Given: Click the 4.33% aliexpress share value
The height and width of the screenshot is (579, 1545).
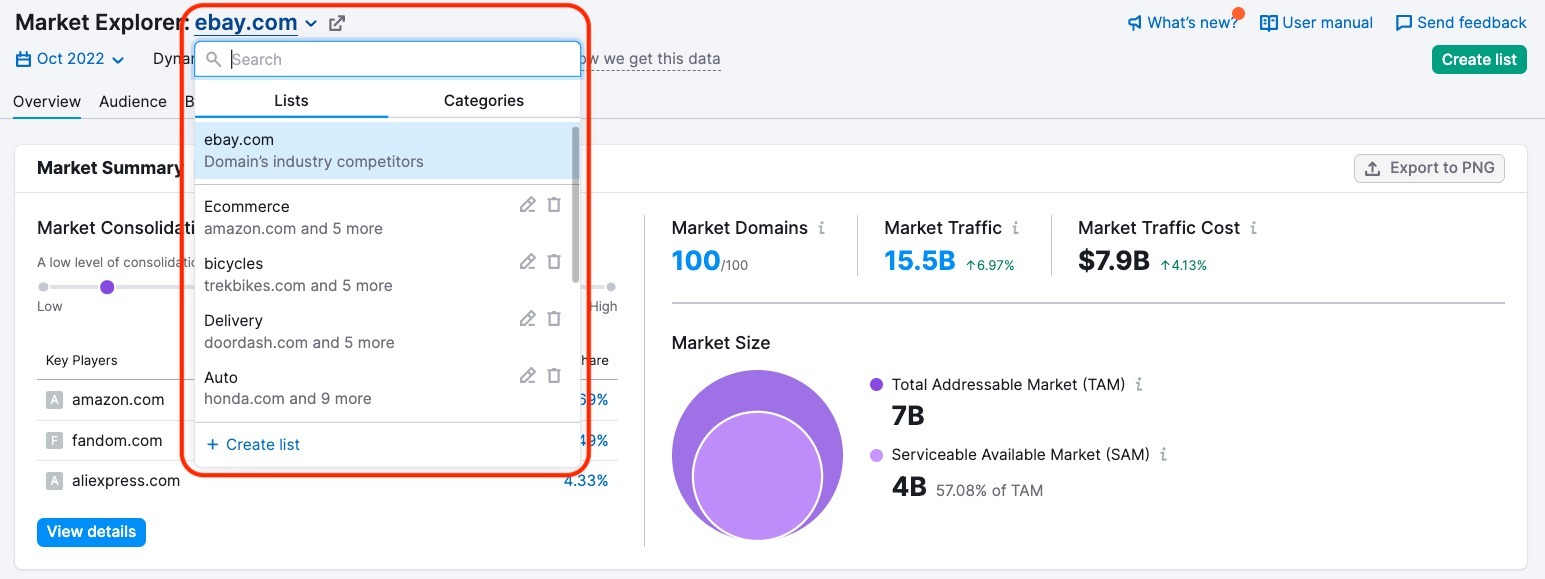Looking at the screenshot, I should pos(586,480).
